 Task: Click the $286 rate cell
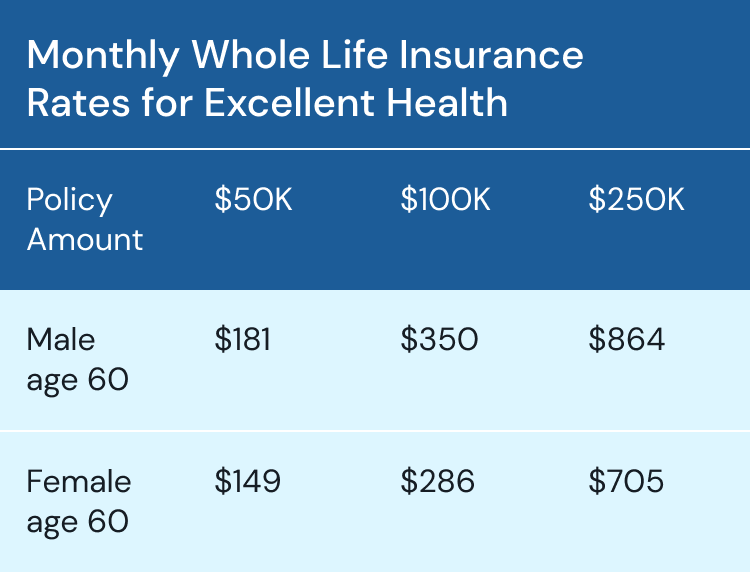(x=437, y=481)
